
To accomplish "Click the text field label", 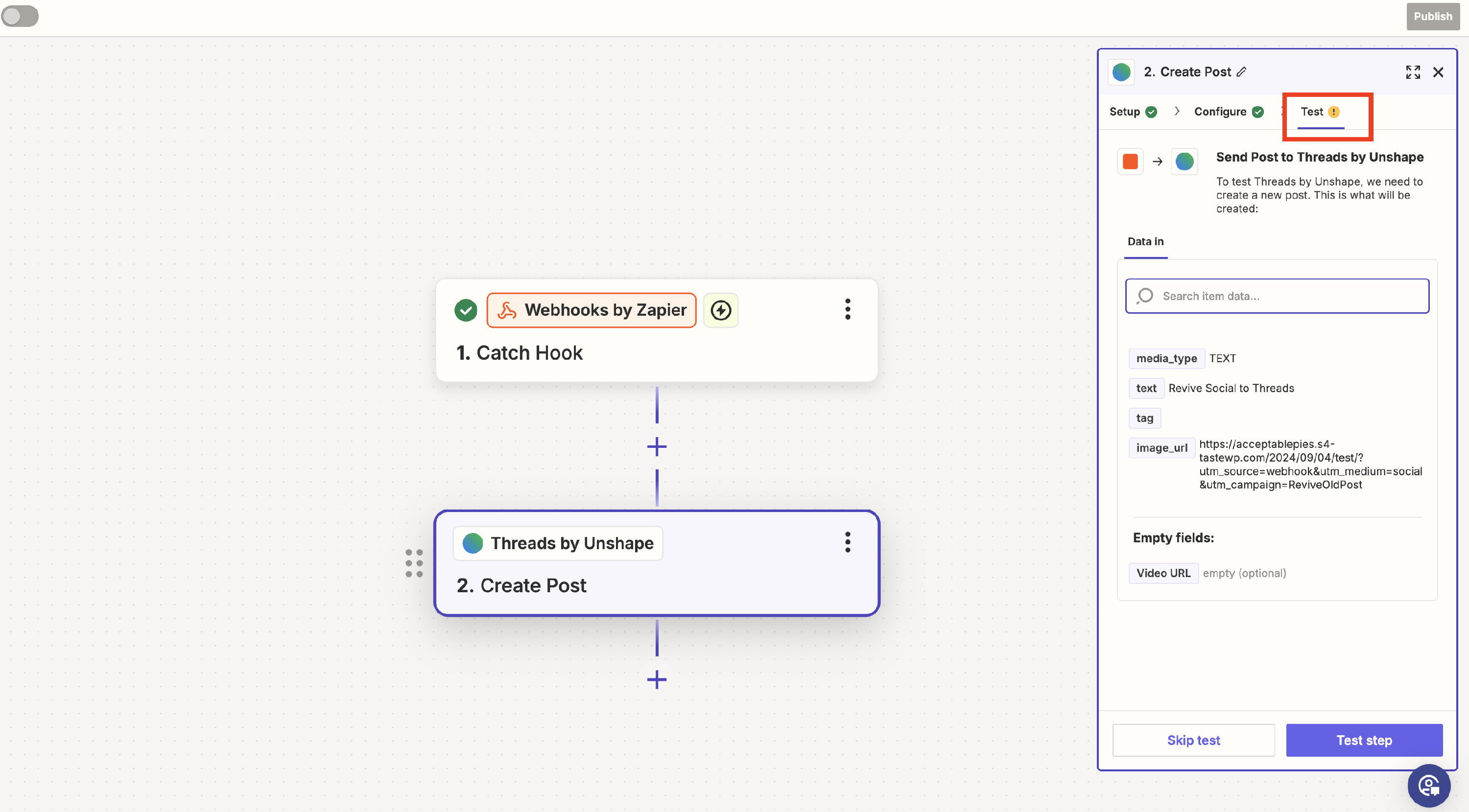I will click(x=1146, y=388).
